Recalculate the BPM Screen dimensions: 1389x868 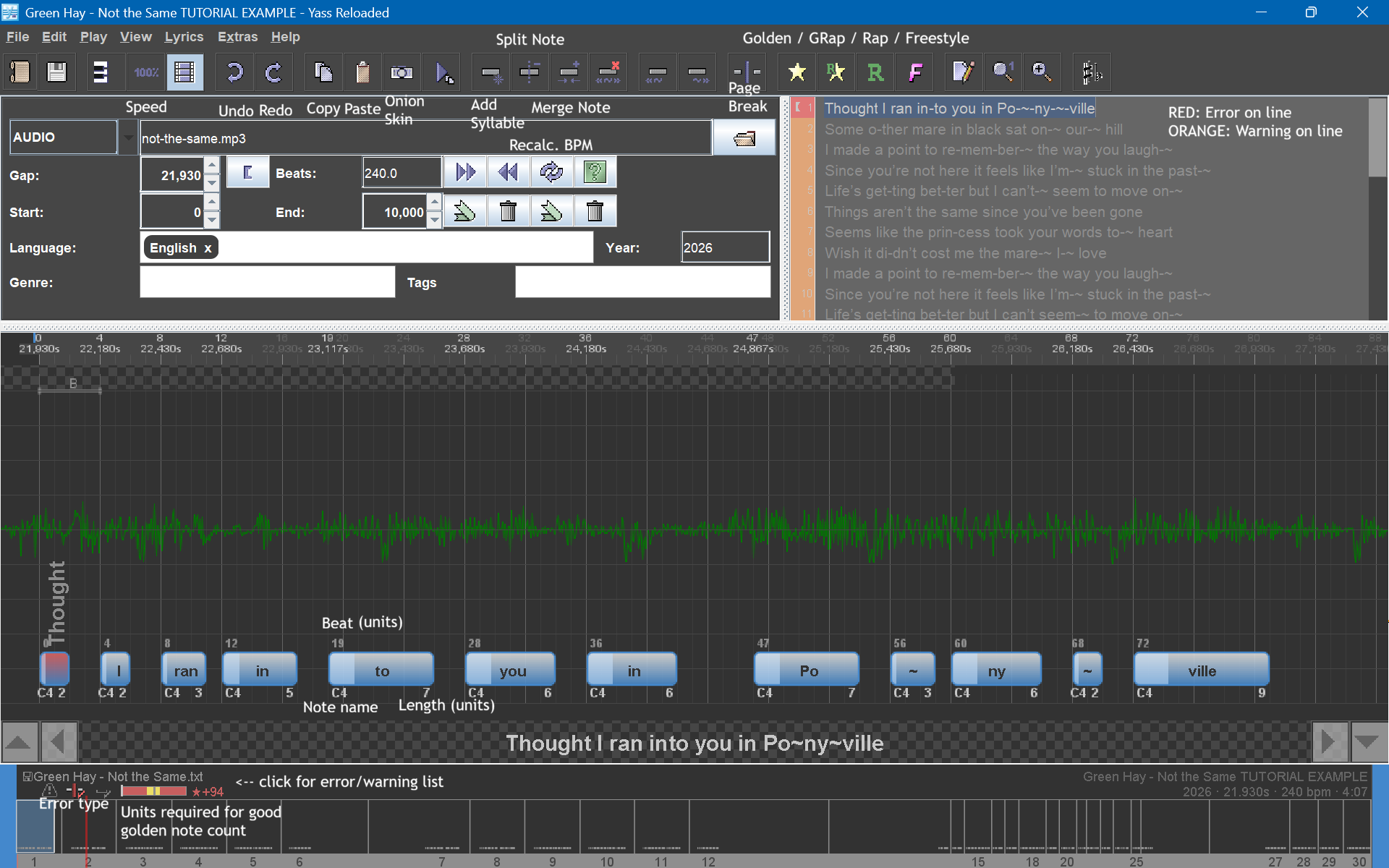[552, 172]
